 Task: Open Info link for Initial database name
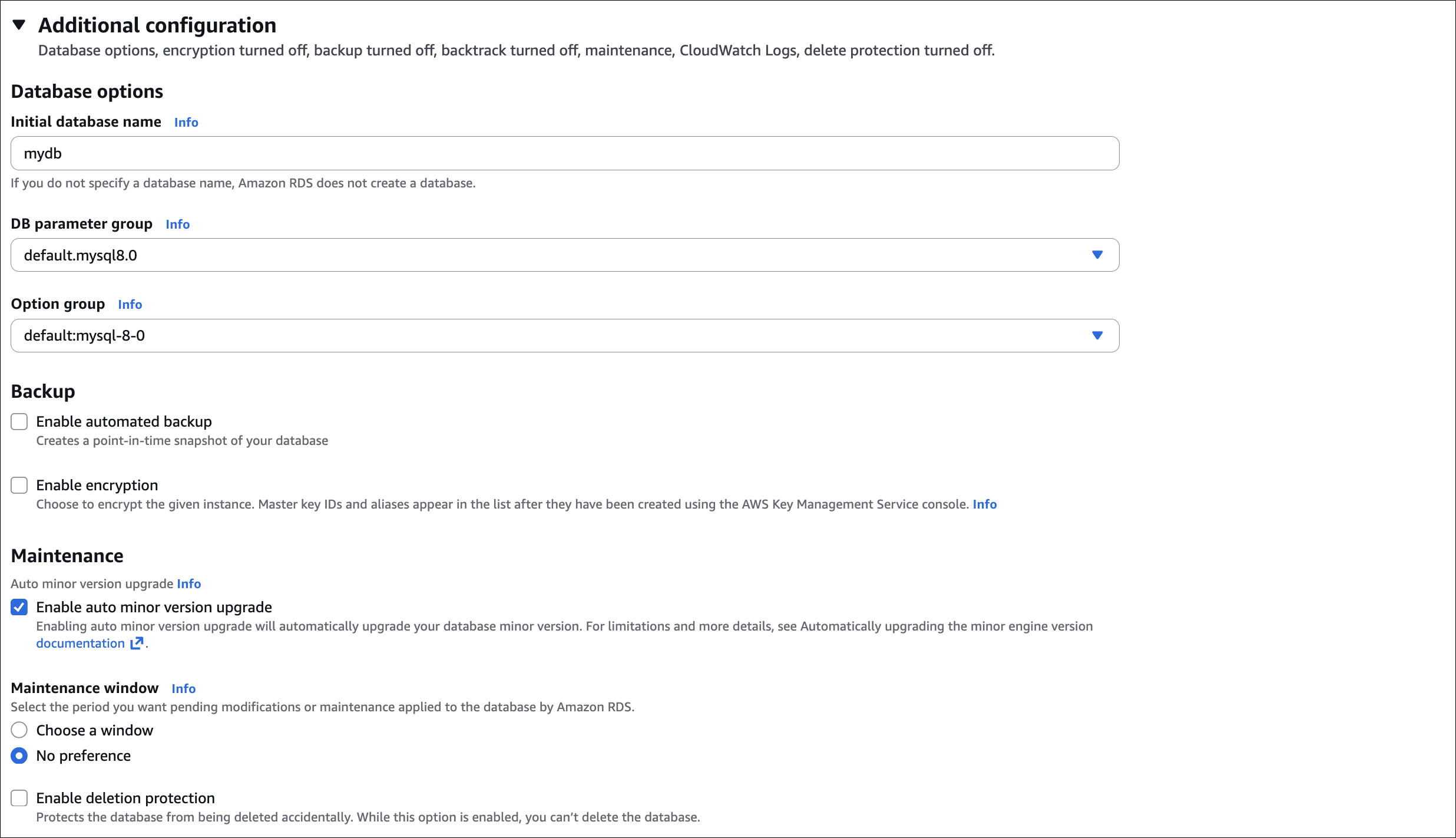click(x=186, y=122)
